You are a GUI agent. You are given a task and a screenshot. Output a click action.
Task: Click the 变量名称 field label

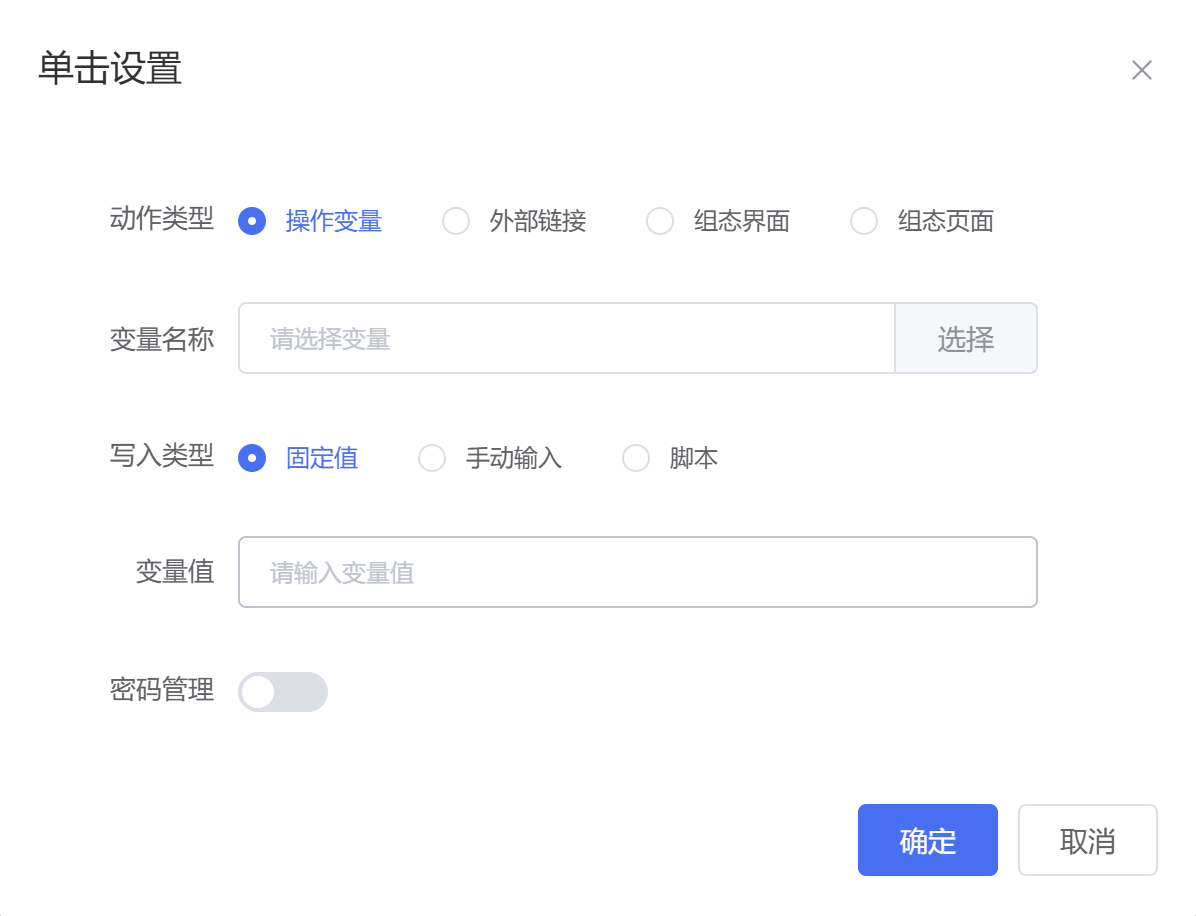(162, 339)
